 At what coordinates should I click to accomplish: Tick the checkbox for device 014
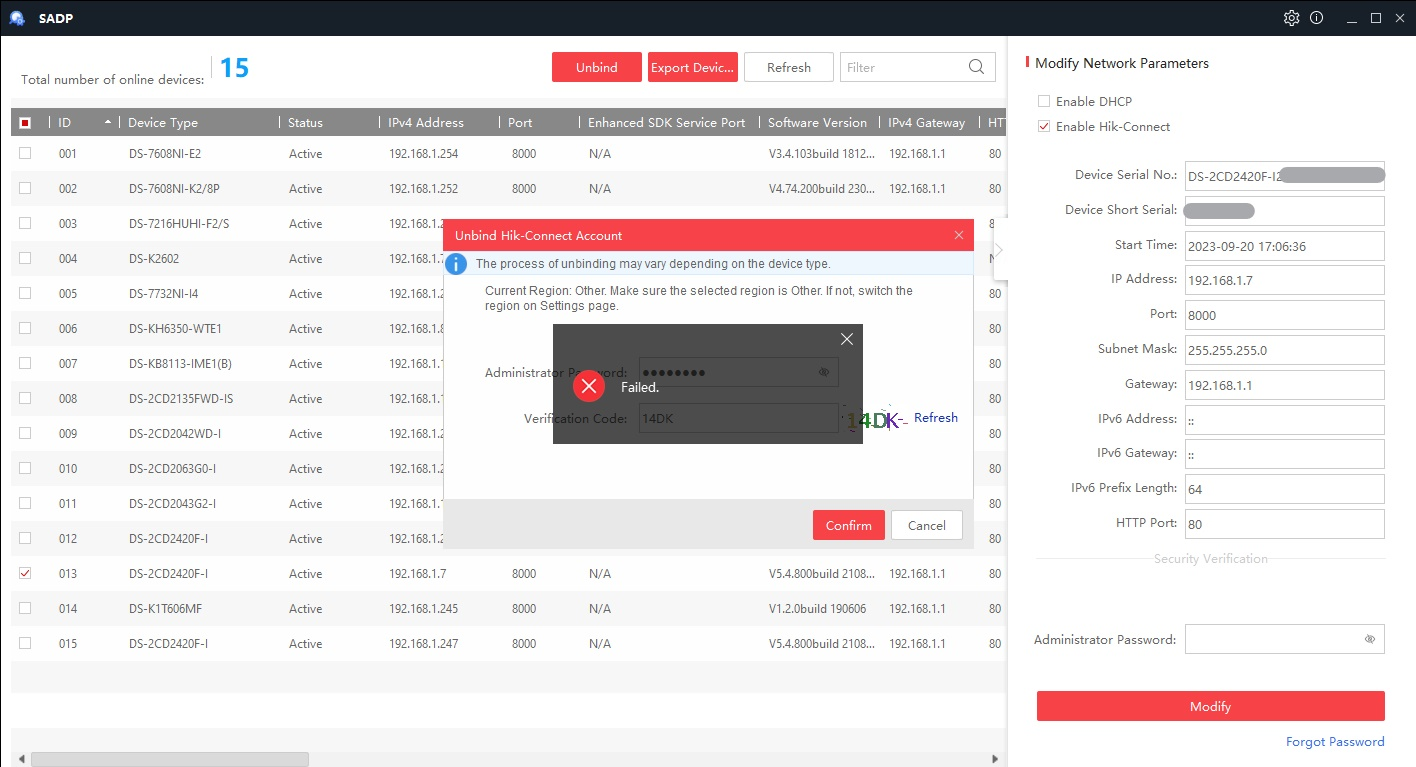(x=25, y=608)
